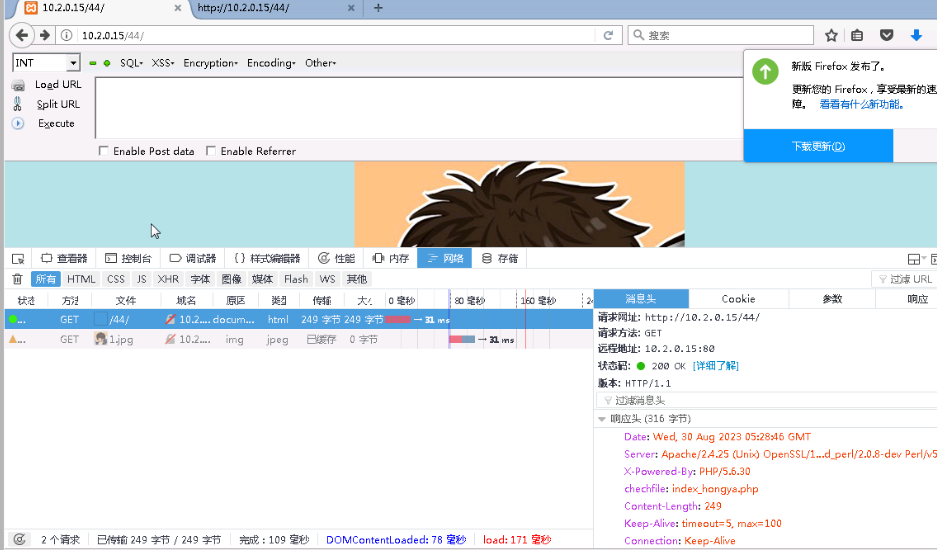Go forward with the forward arrow
Screen dimensions: 937x550
pyautogui.click(x=45, y=35)
